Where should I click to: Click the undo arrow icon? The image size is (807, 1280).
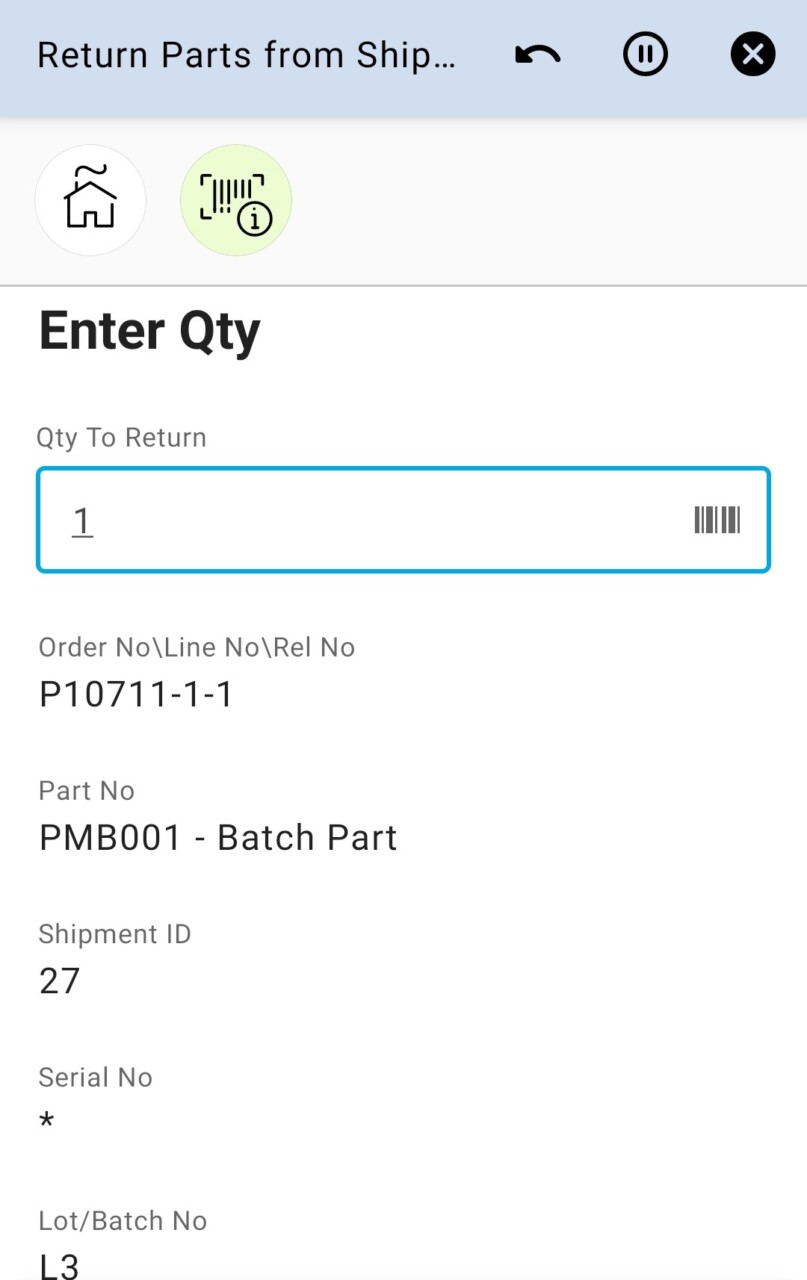[x=538, y=55]
